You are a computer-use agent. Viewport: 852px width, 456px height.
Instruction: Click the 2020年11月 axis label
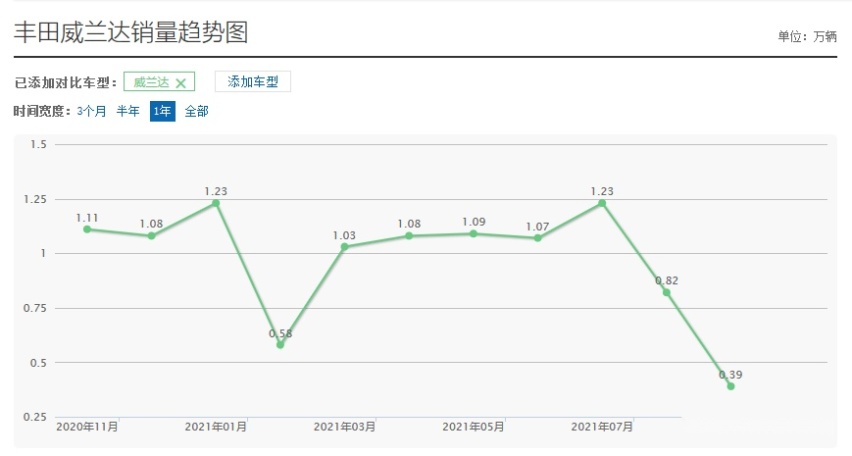(x=87, y=427)
